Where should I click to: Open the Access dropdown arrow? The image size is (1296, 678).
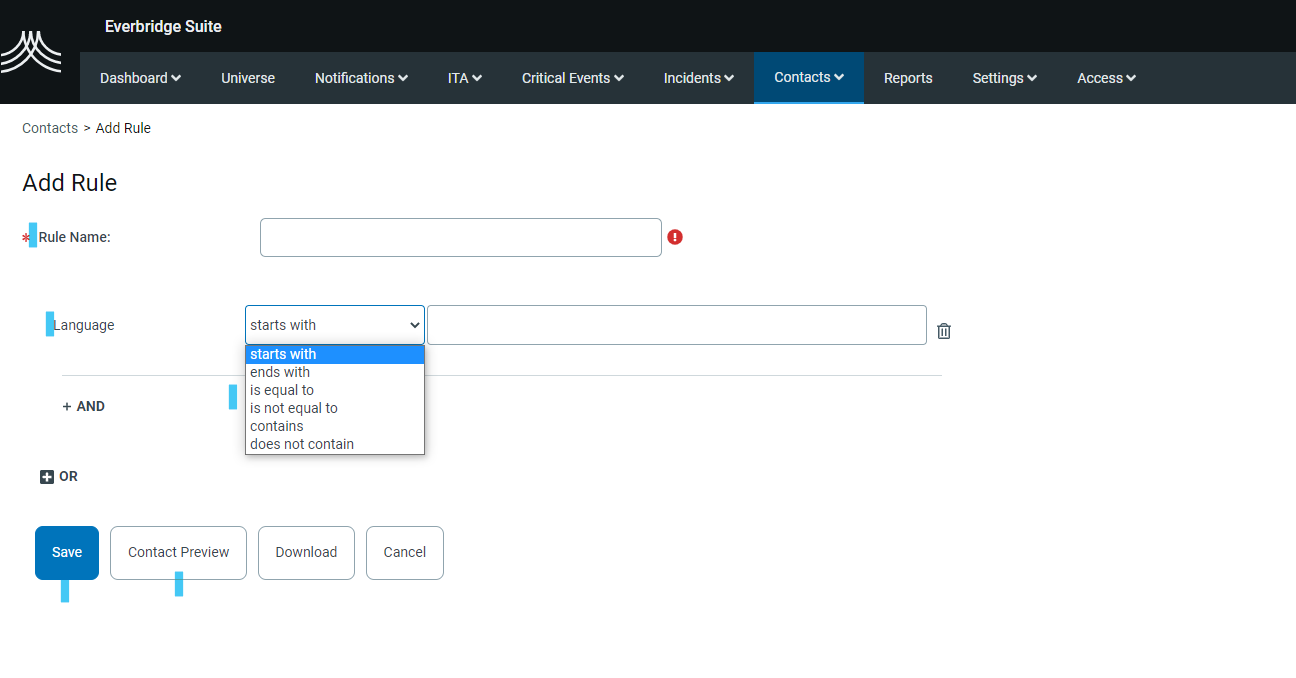[1131, 77]
